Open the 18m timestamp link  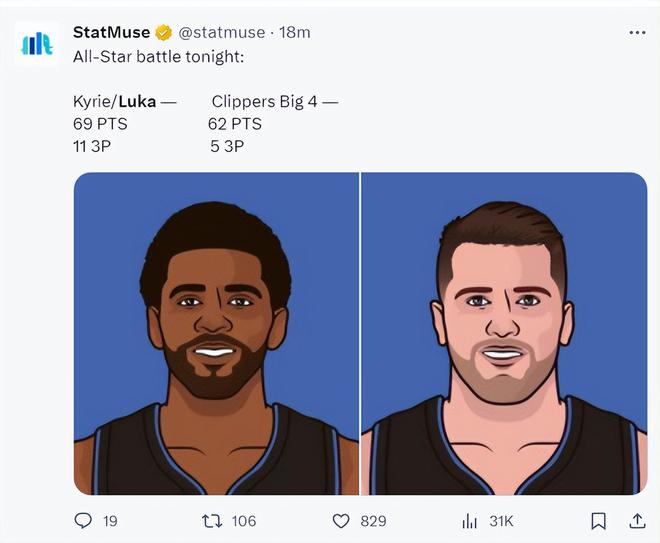point(295,33)
